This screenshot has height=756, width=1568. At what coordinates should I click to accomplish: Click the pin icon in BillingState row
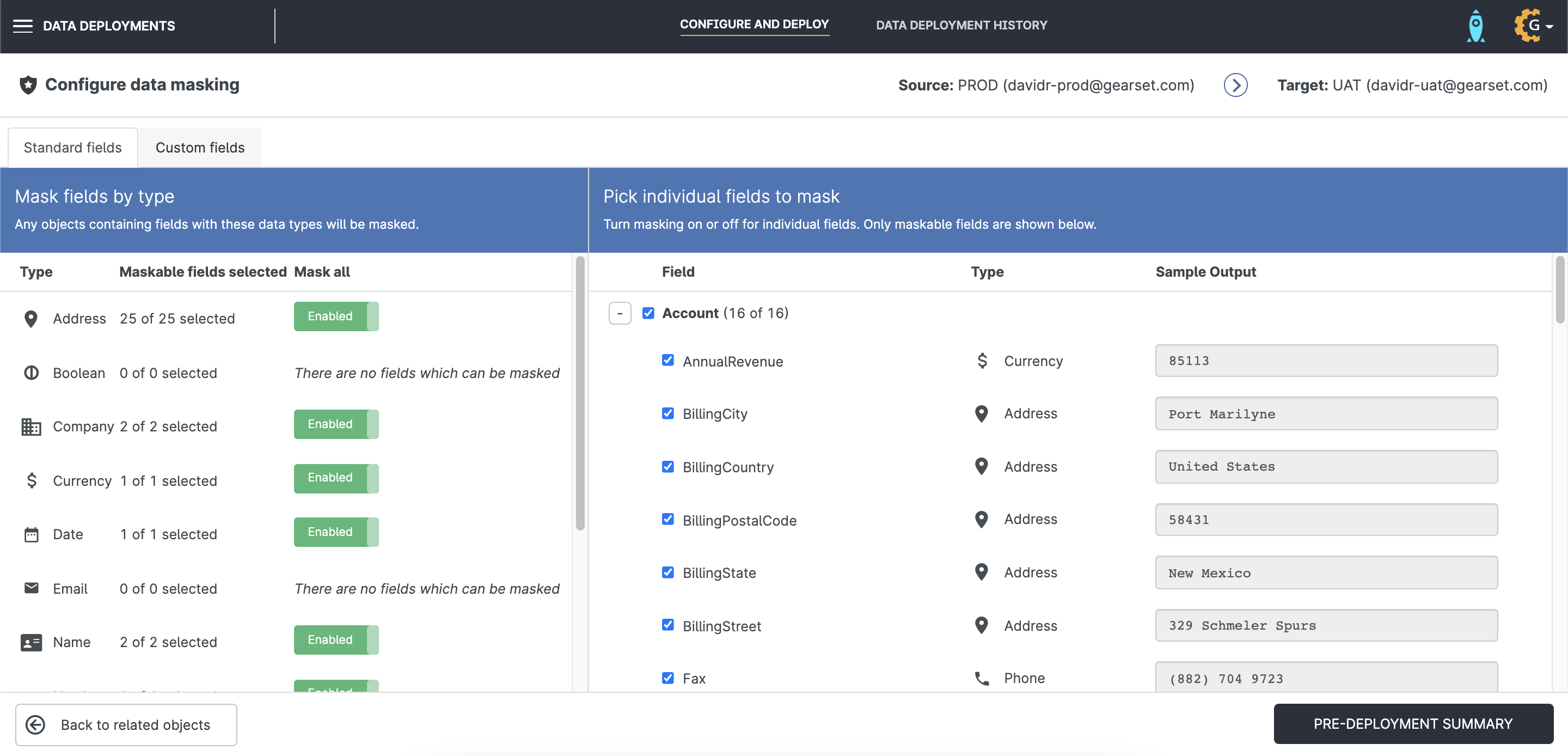[981, 572]
